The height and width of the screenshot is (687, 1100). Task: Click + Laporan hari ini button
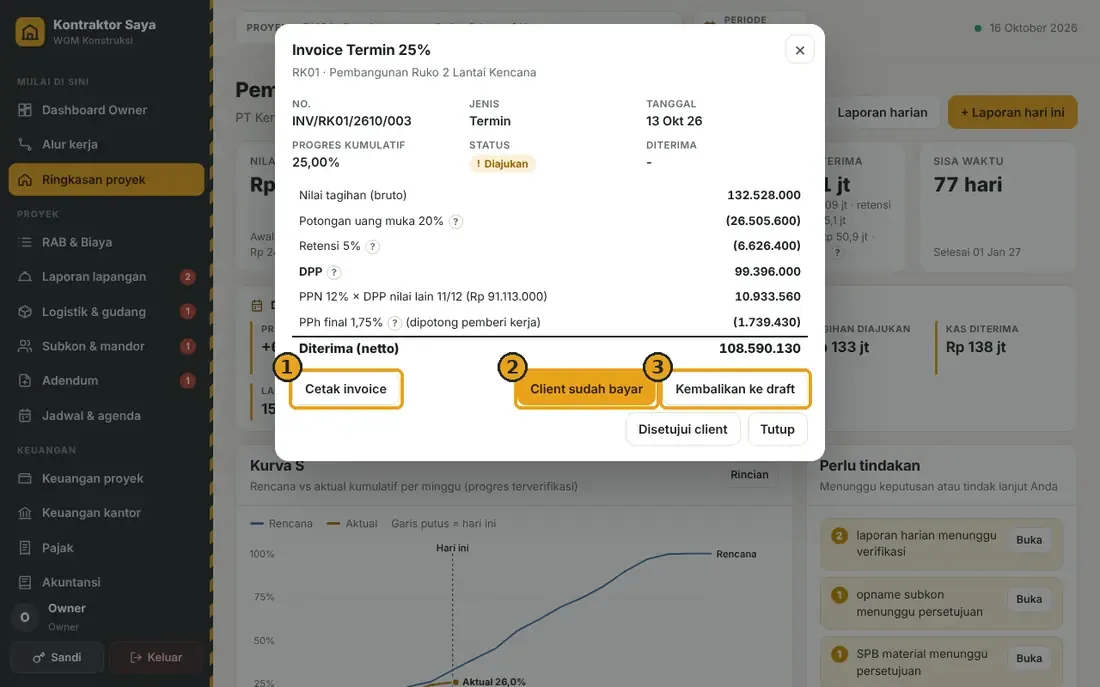point(1012,112)
